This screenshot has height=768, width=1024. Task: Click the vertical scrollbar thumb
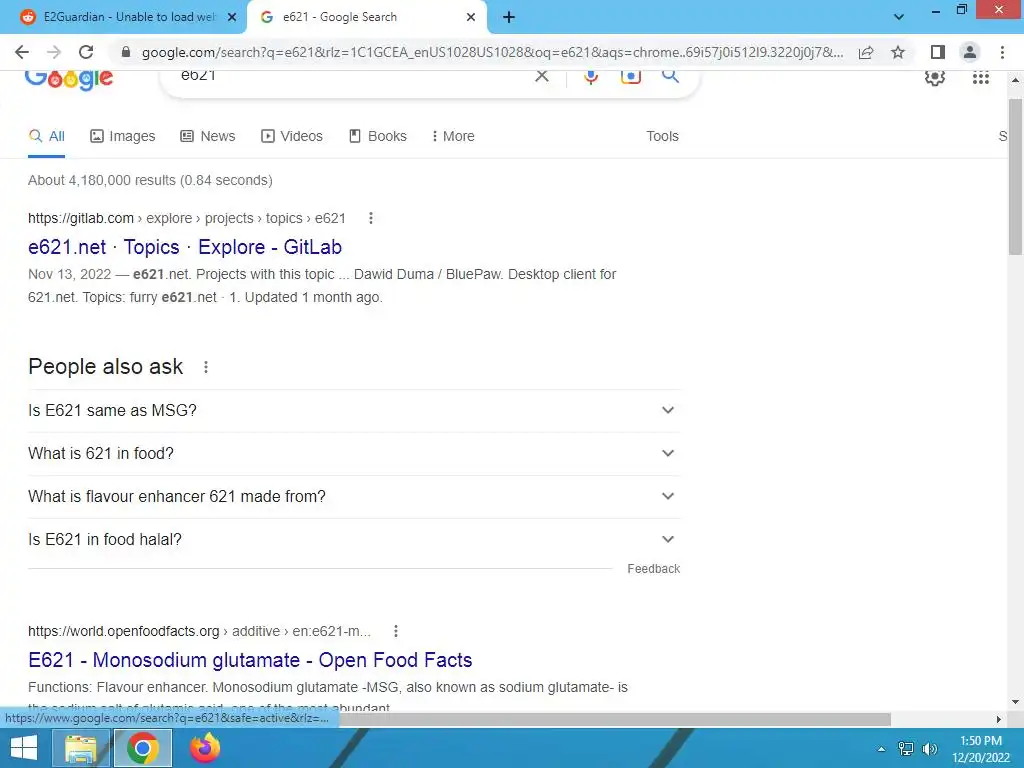[x=1015, y=176]
